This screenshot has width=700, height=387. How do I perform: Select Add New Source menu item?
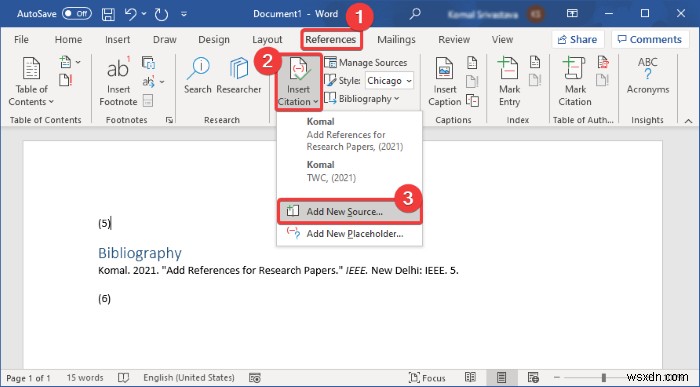[349, 212]
